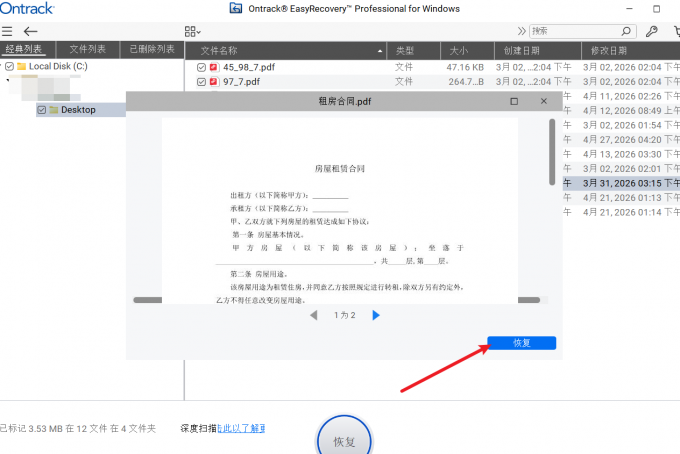Go back with the left arrow icon
Viewport: 680px width, 454px height.
click(x=30, y=31)
